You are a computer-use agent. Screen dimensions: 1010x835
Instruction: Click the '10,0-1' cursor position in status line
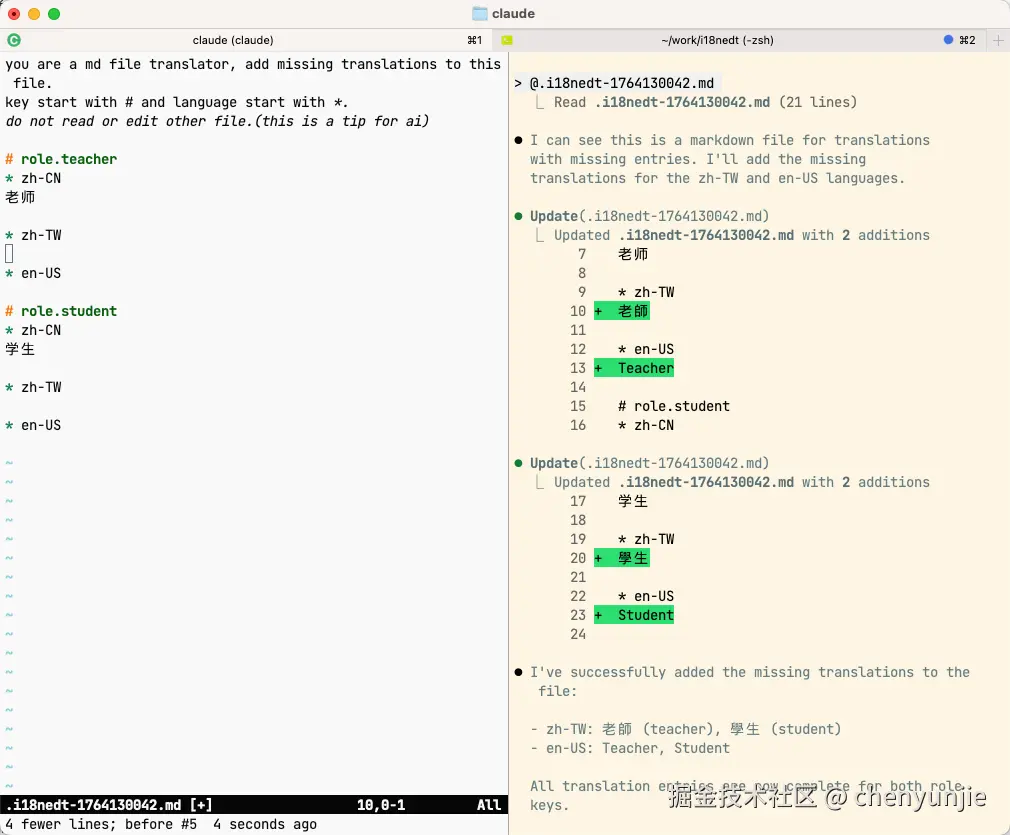[381, 805]
